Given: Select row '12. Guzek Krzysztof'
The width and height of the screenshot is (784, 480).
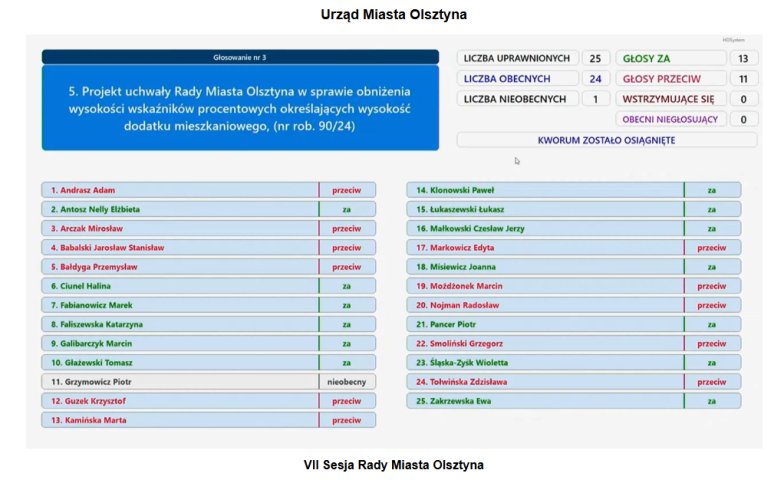Looking at the screenshot, I should pyautogui.click(x=208, y=401).
